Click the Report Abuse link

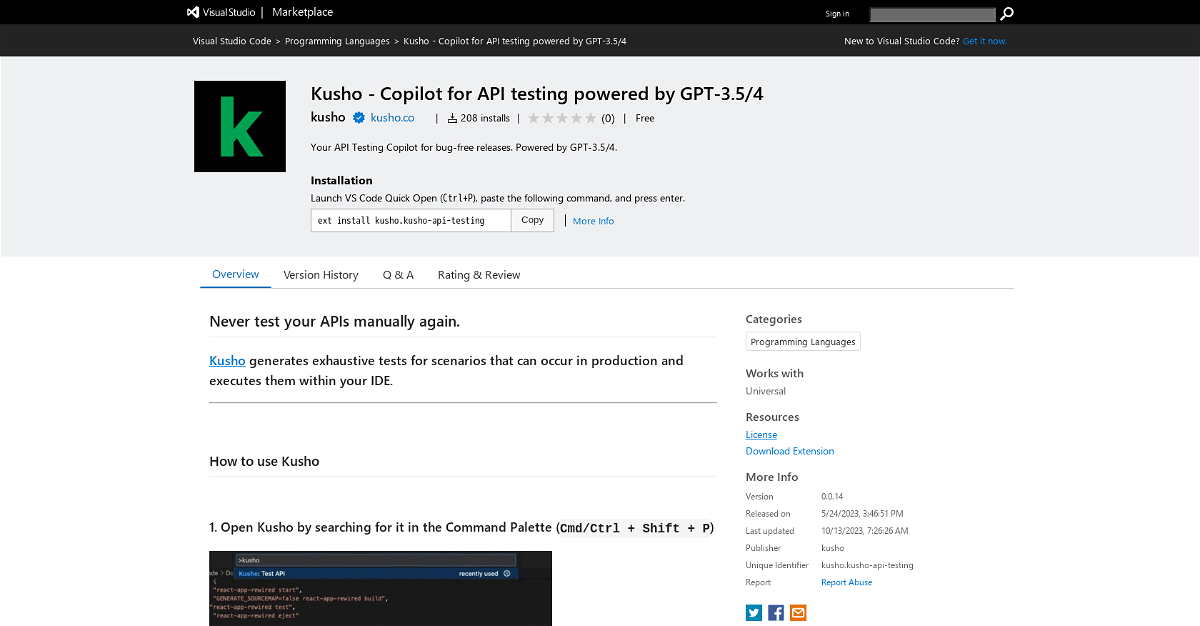coord(846,582)
